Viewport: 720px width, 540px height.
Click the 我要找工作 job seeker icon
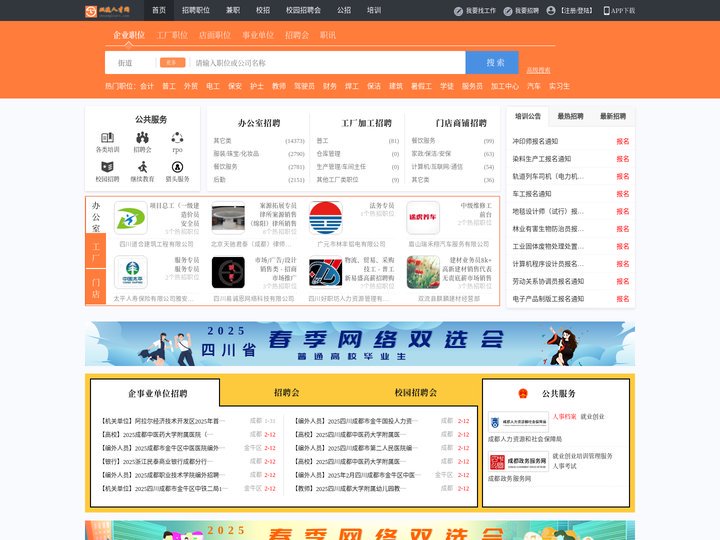[x=458, y=11]
